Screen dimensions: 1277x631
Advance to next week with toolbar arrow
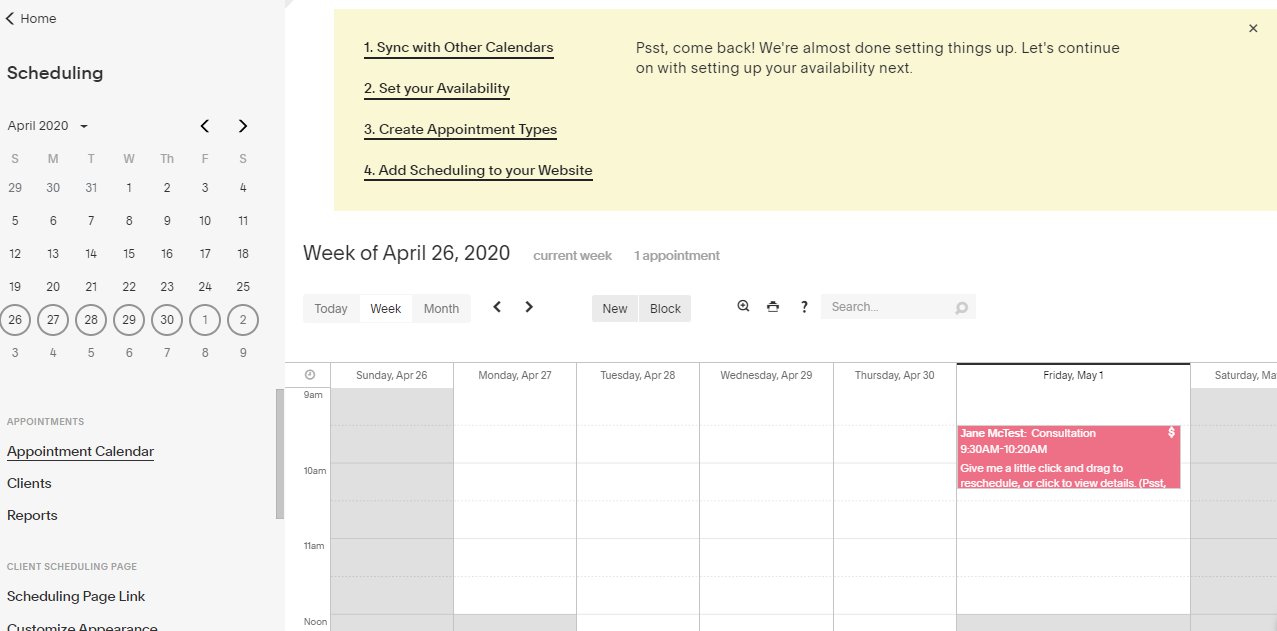529,307
